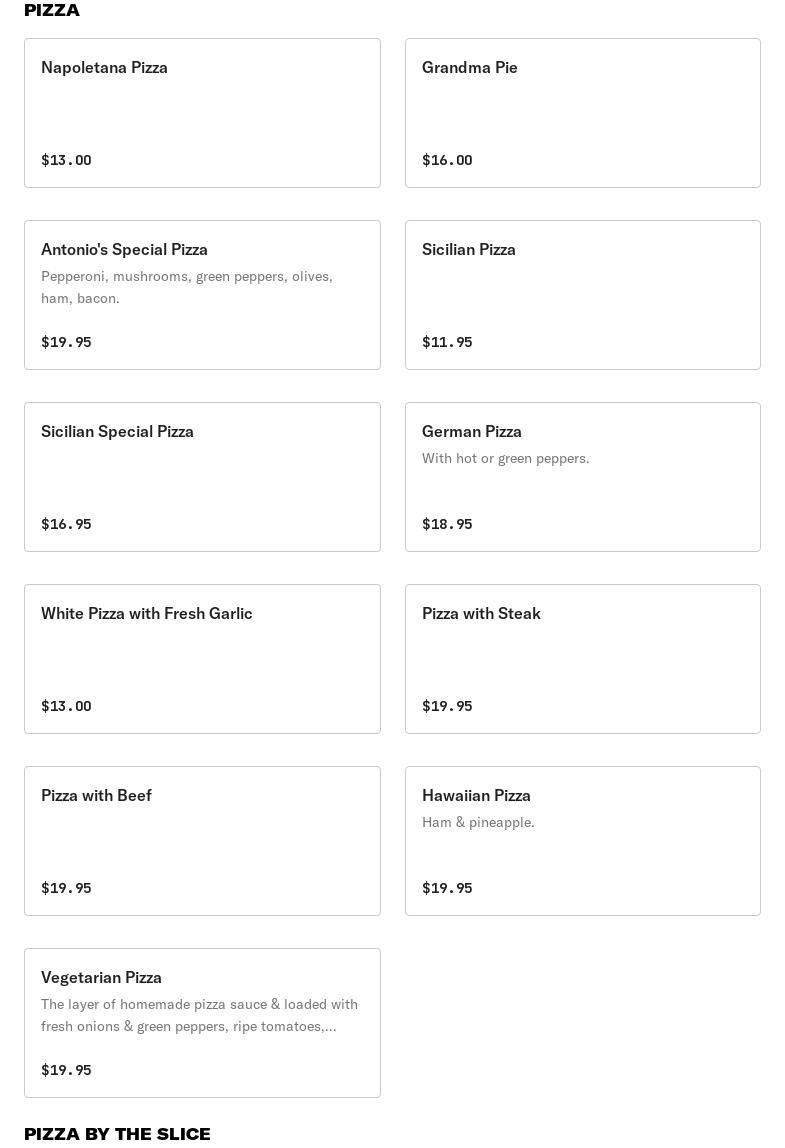Select the Grandma Pie card
The height and width of the screenshot is (1148, 785).
click(x=582, y=113)
